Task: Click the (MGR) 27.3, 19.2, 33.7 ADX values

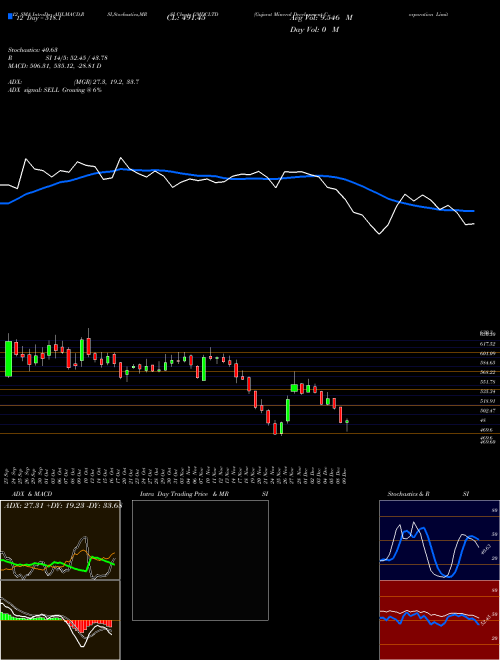Action: pos(106,82)
